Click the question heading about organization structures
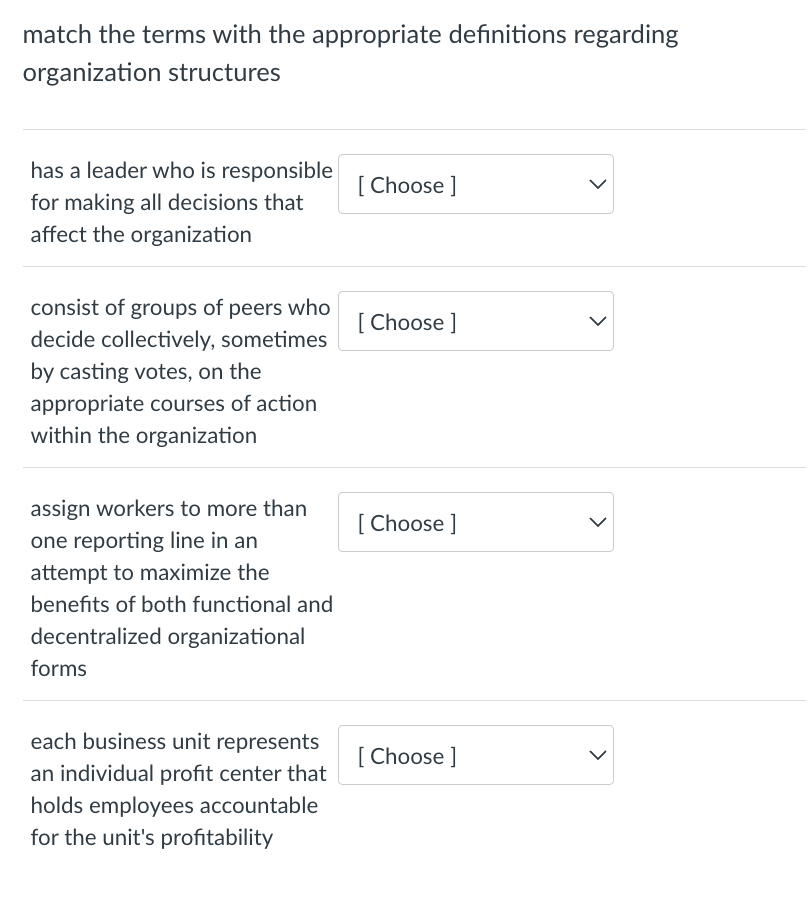812x900 pixels. (350, 53)
